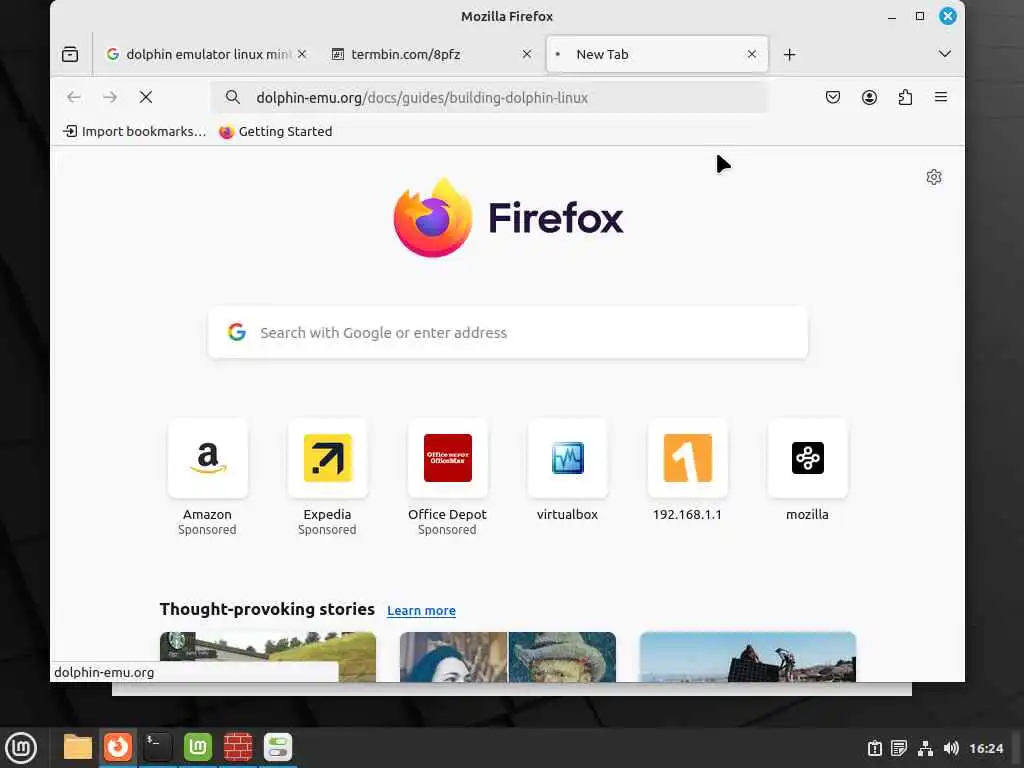Screen dimensions: 1024x768
Task: Launch the Files folder from the taskbar
Action: tap(78, 747)
